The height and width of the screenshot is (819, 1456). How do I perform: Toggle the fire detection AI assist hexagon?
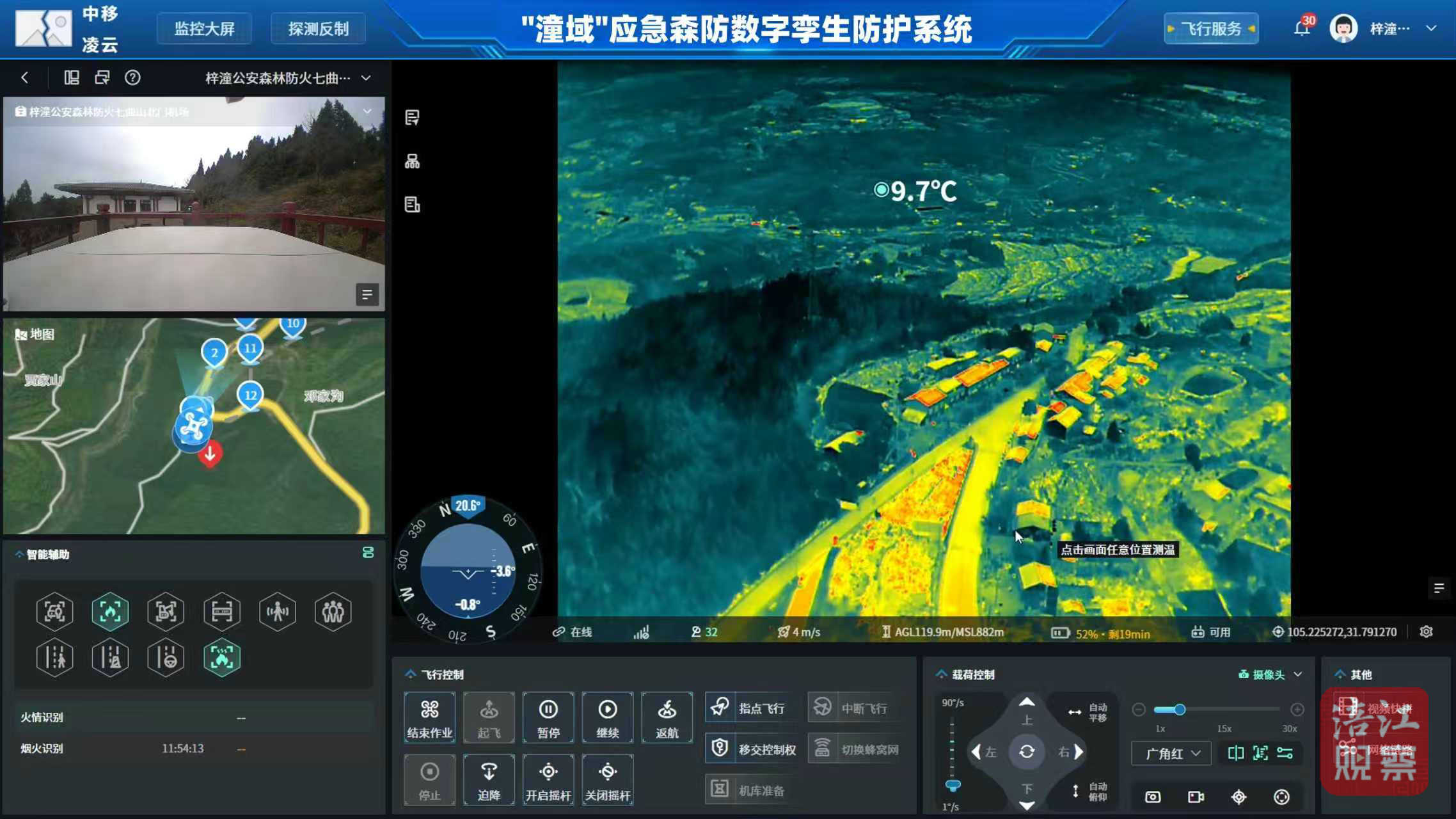(x=110, y=612)
